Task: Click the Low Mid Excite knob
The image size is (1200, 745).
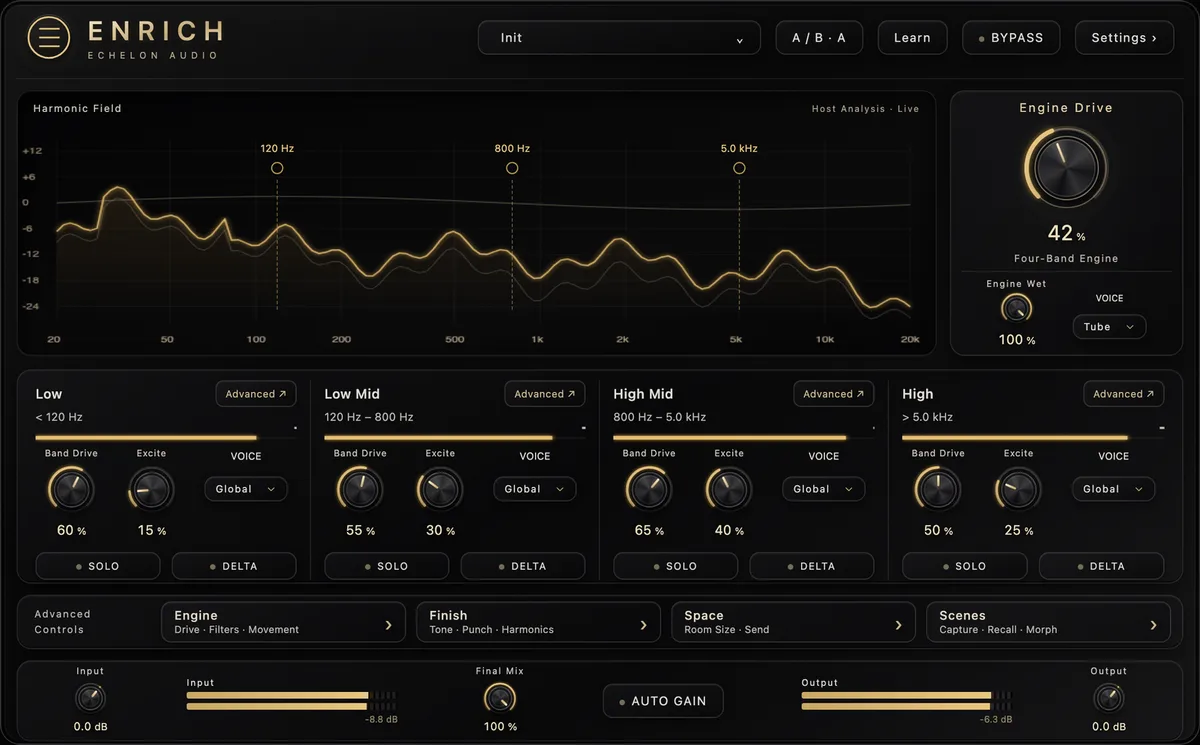Action: pos(440,490)
